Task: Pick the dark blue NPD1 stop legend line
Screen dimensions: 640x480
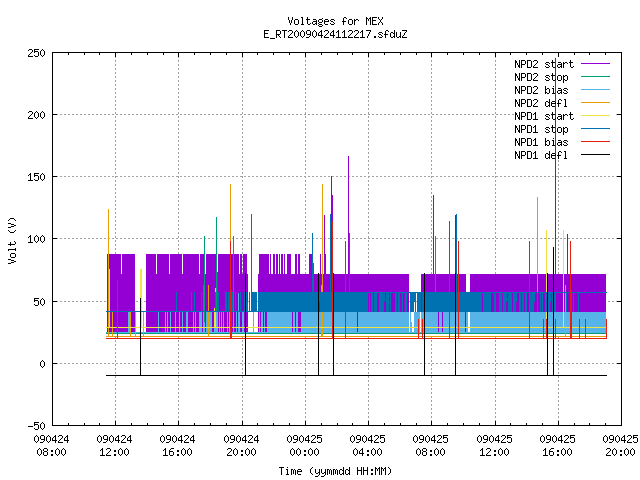Action: tap(596, 129)
